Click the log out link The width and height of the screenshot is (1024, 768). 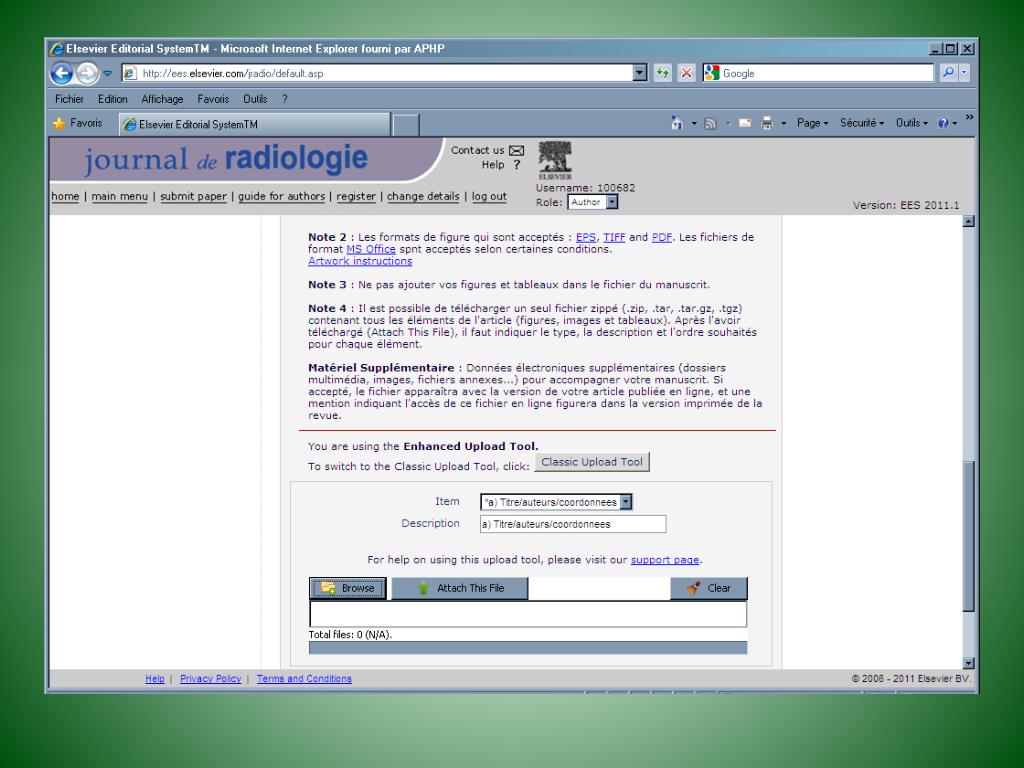click(489, 196)
